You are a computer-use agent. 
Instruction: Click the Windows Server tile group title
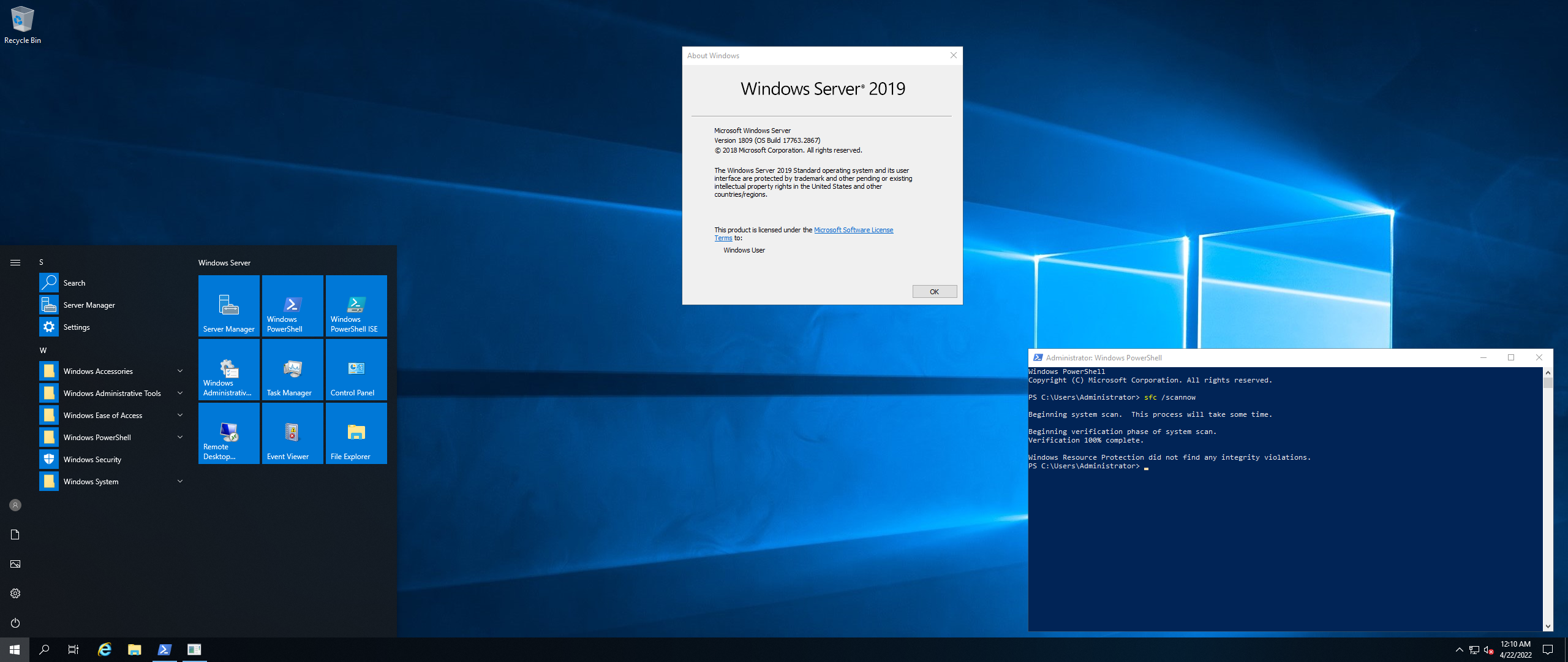click(224, 262)
